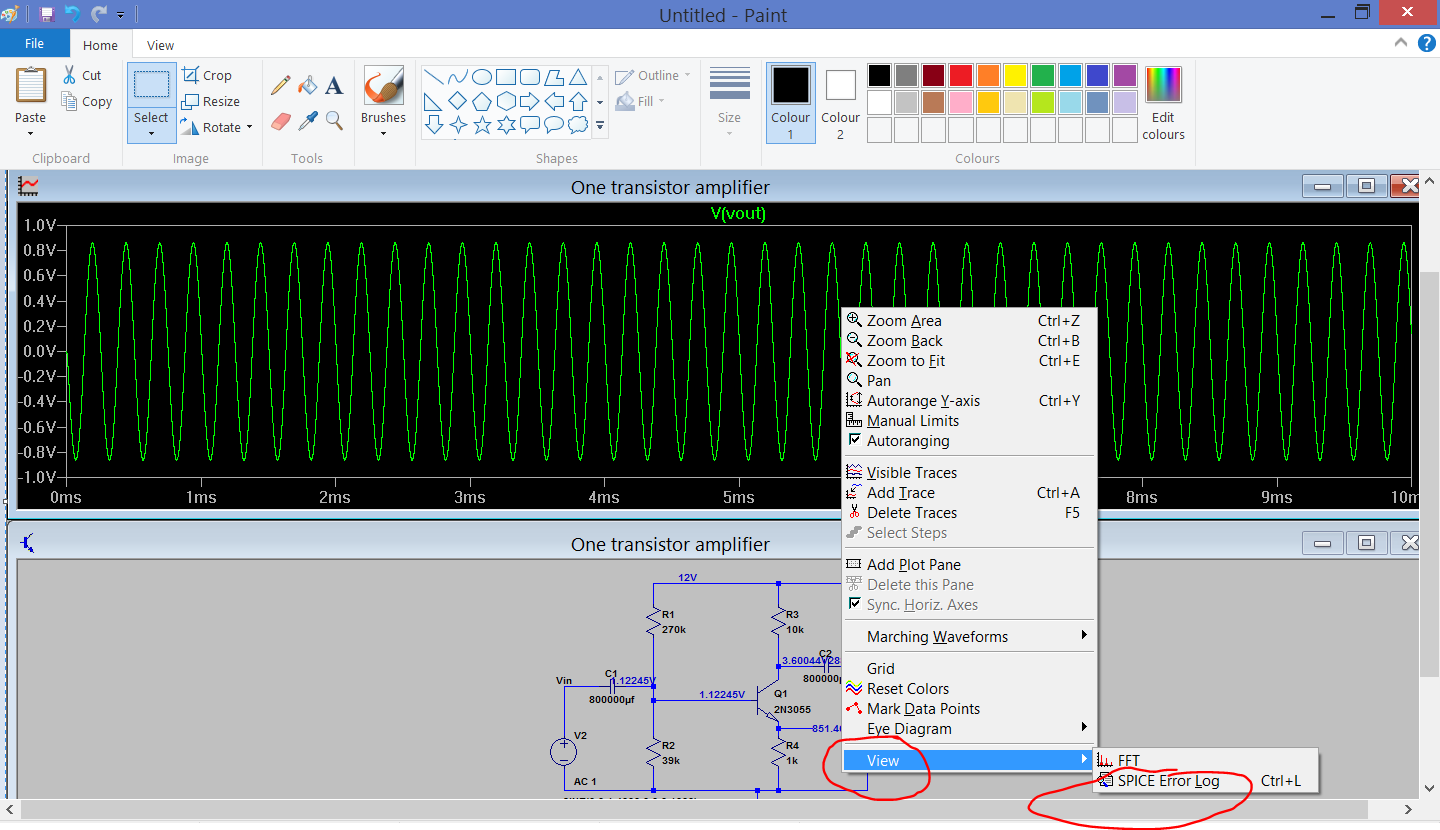Select the Fill with colour bucket tool
This screenshot has width=1440, height=830.
click(308, 86)
